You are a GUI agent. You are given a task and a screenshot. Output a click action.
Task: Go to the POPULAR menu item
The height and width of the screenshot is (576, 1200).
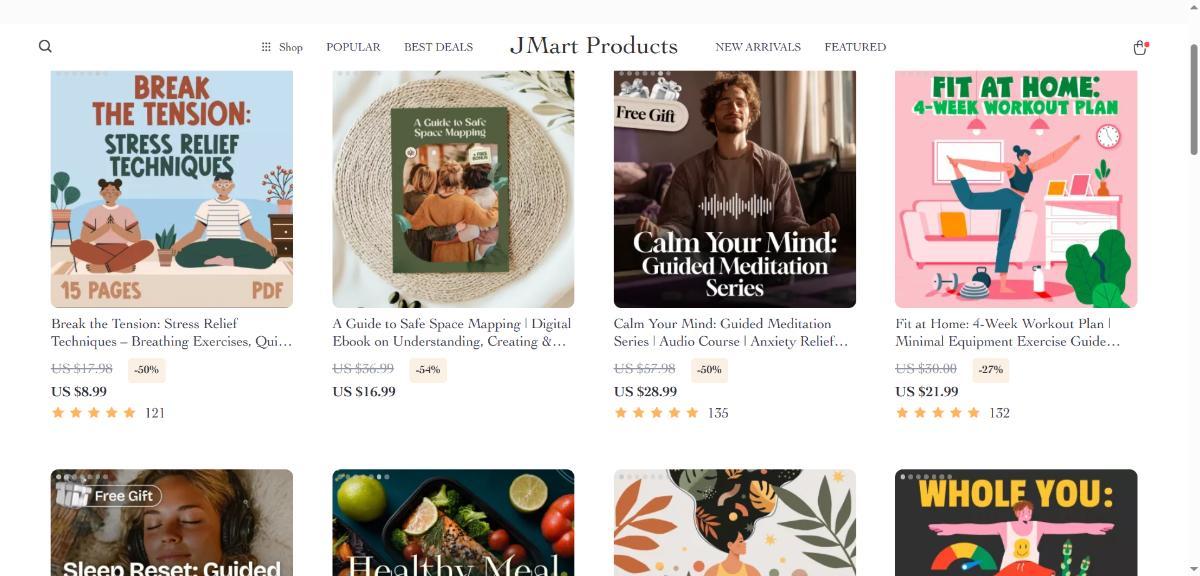tap(353, 47)
